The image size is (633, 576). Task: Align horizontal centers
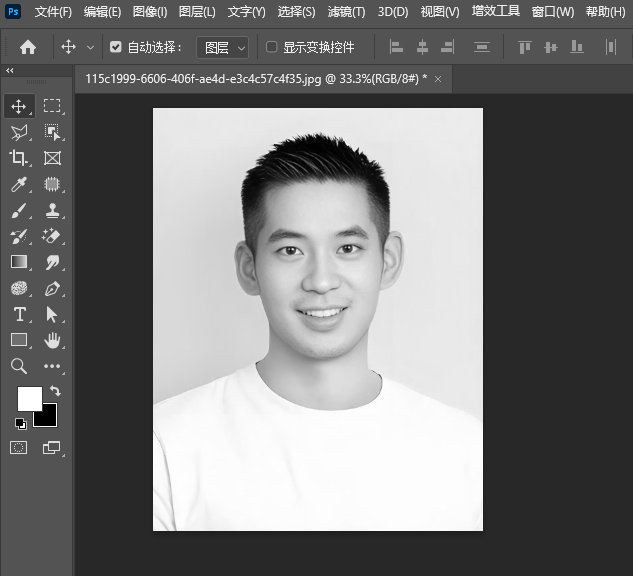click(x=422, y=47)
